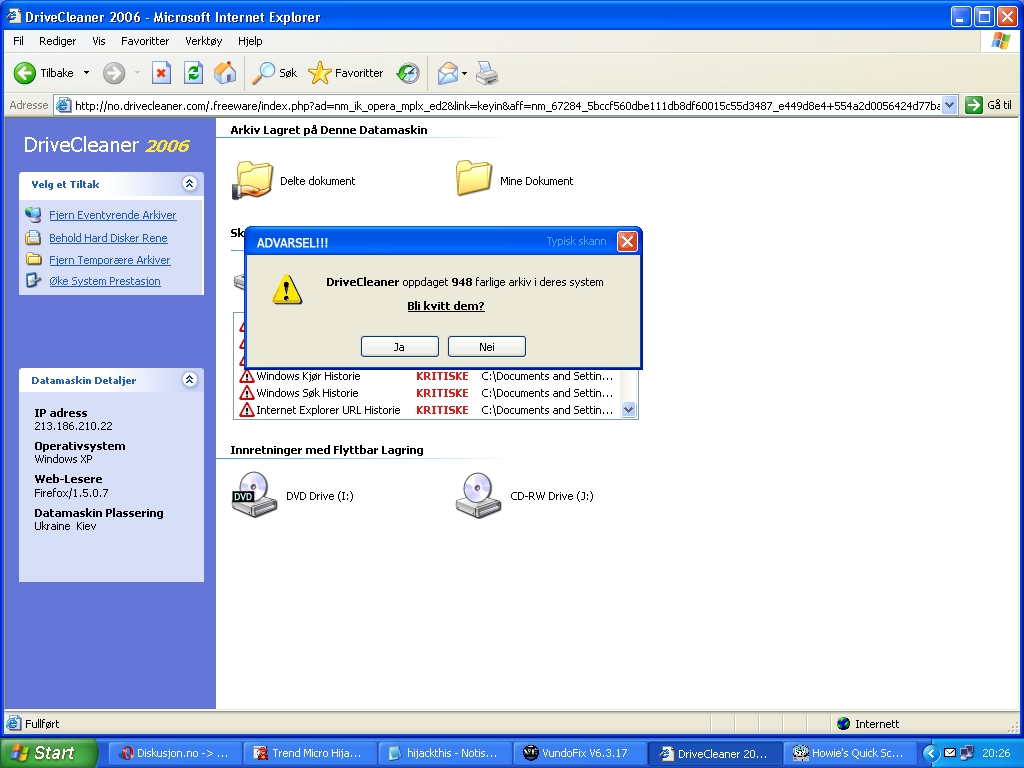Open the CD-RW Drive (J:) icon
Screen dimensions: 1024x768
pos(479,495)
